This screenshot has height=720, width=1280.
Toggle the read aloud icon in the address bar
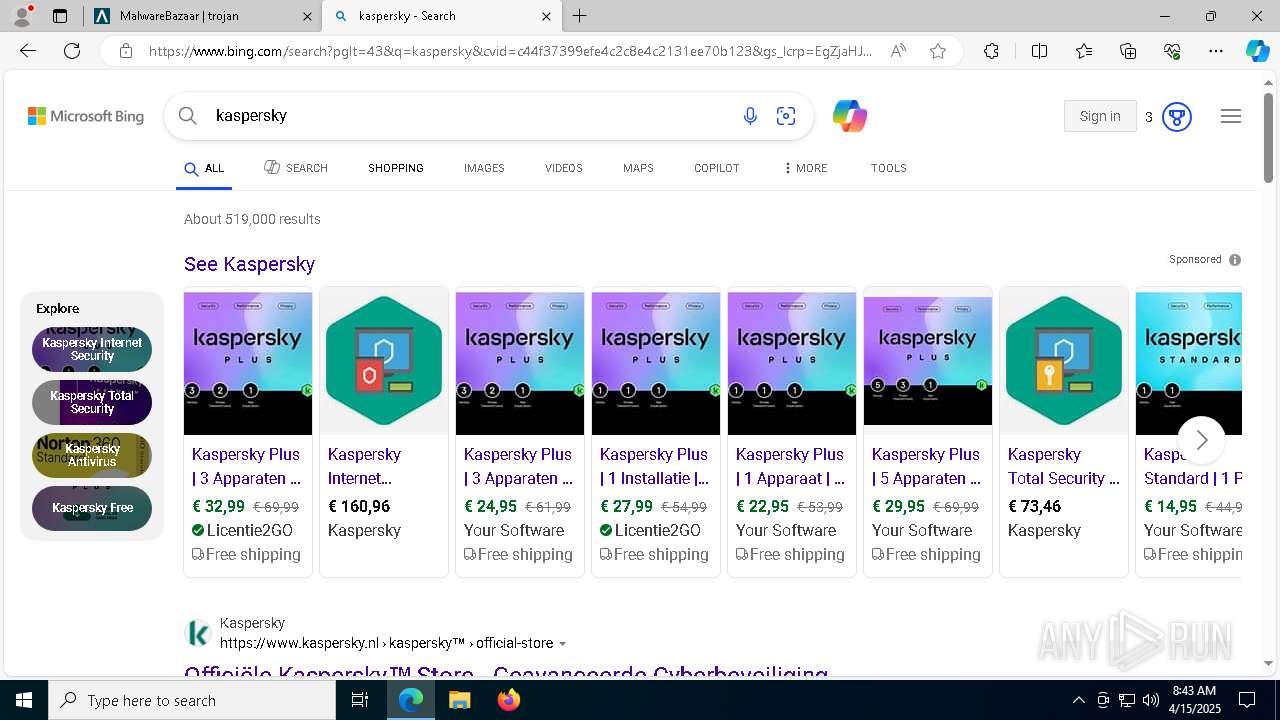click(898, 51)
